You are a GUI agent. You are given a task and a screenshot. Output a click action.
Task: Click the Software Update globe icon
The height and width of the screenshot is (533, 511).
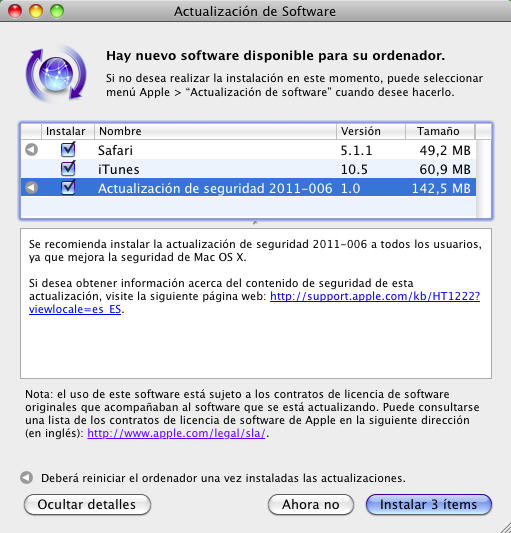tap(56, 74)
